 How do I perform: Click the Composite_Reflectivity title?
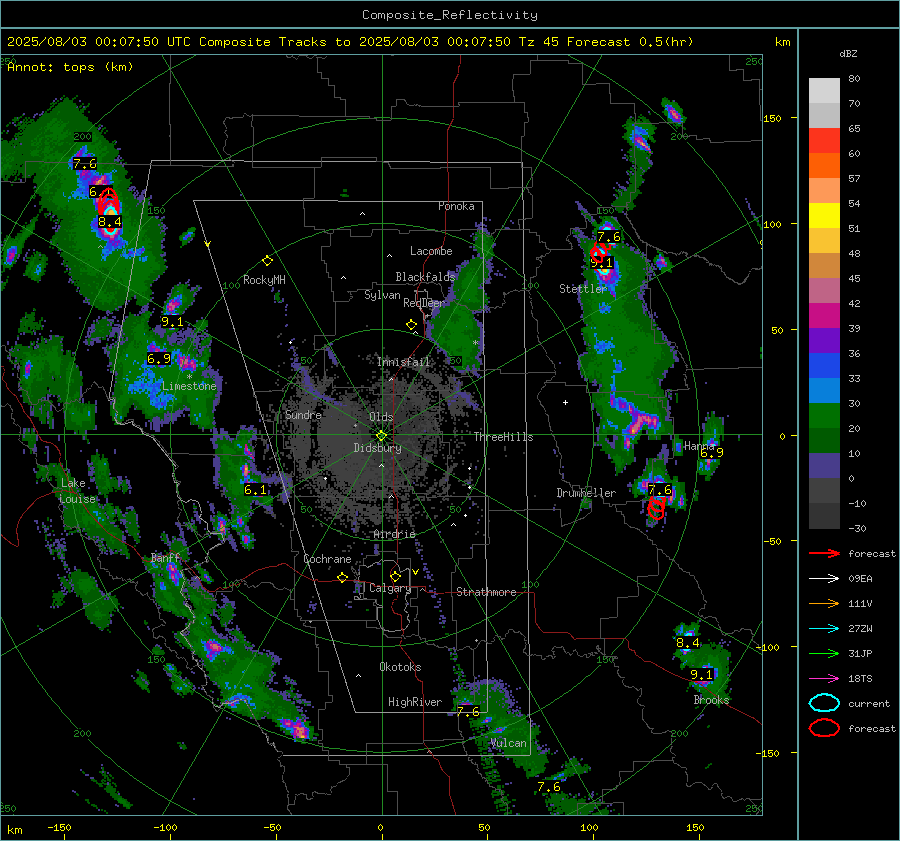coord(450,15)
